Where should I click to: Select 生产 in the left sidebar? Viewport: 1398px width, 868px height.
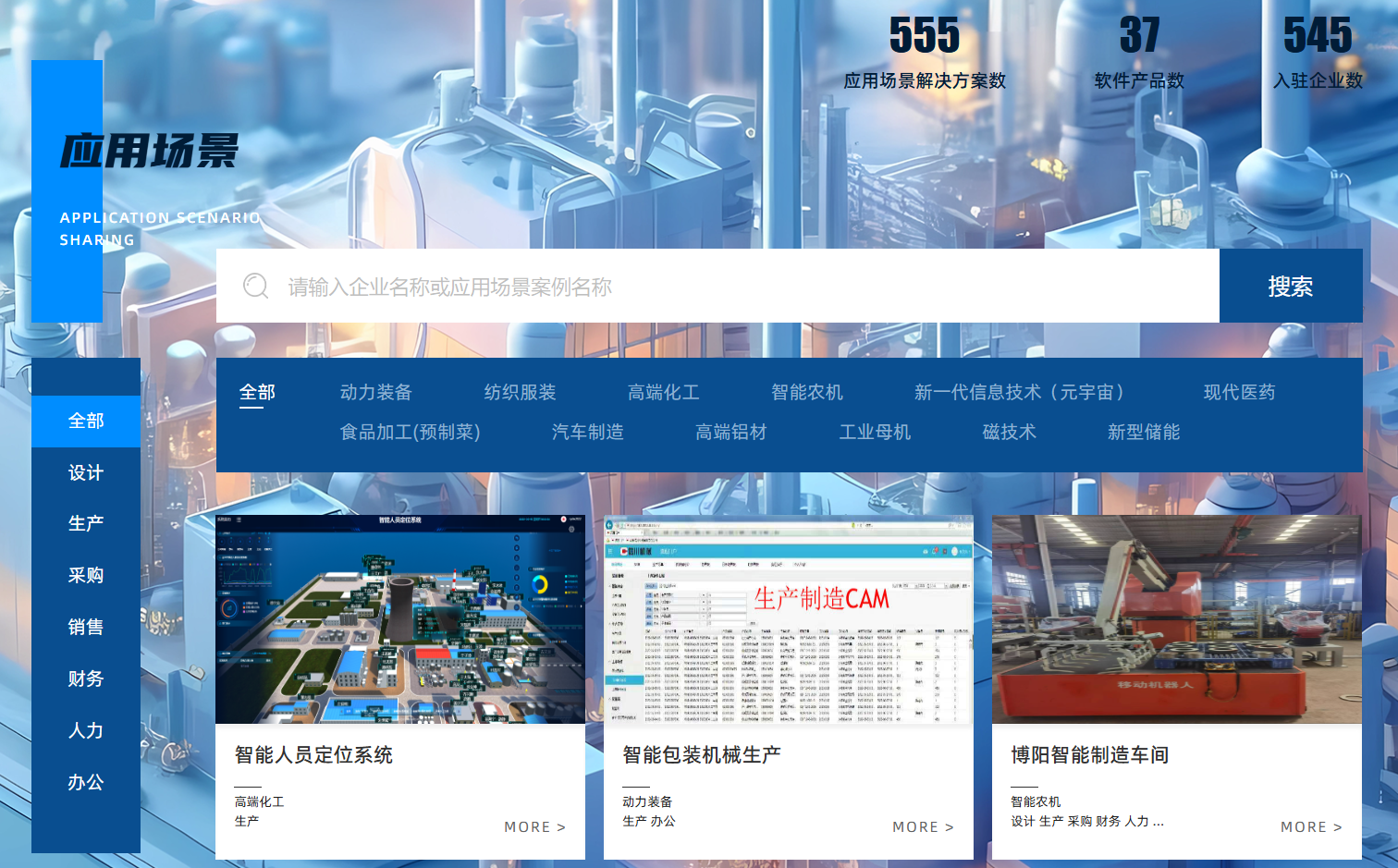click(x=86, y=523)
